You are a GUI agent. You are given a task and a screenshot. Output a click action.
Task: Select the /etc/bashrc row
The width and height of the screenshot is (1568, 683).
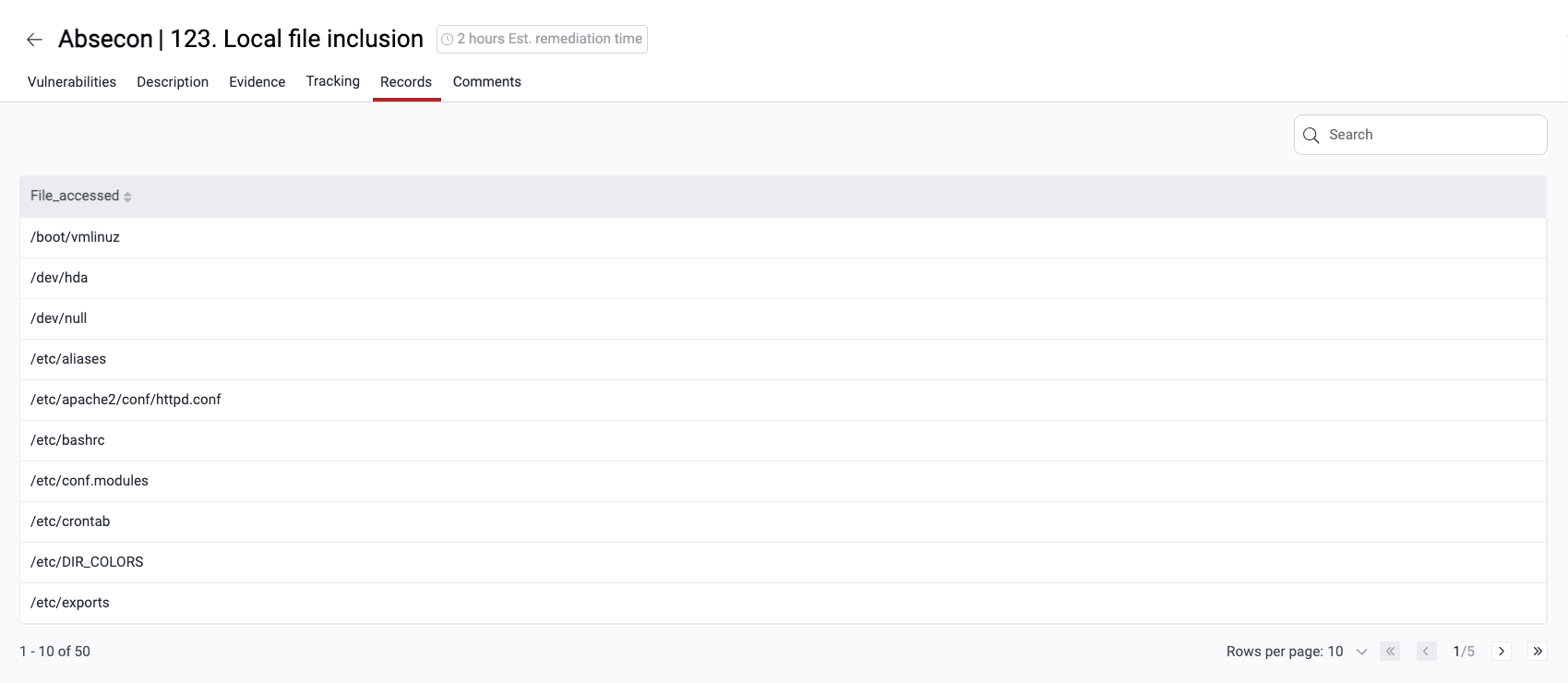tap(783, 440)
